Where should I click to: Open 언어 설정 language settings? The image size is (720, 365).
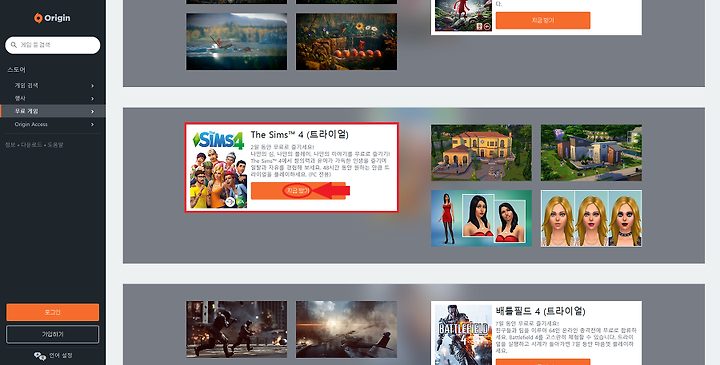pyautogui.click(x=61, y=356)
